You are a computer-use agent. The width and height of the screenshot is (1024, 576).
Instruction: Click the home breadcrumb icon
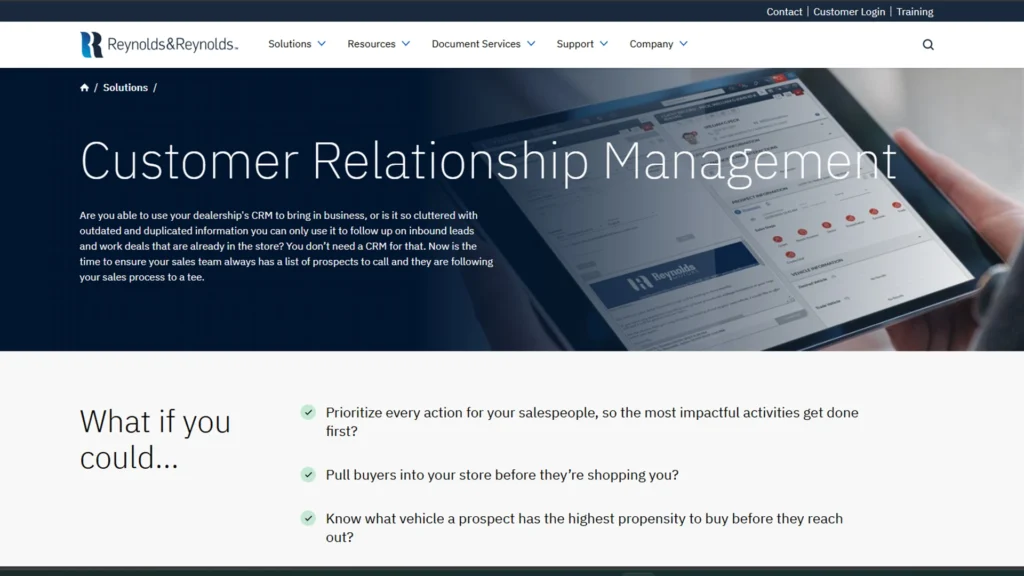click(84, 88)
